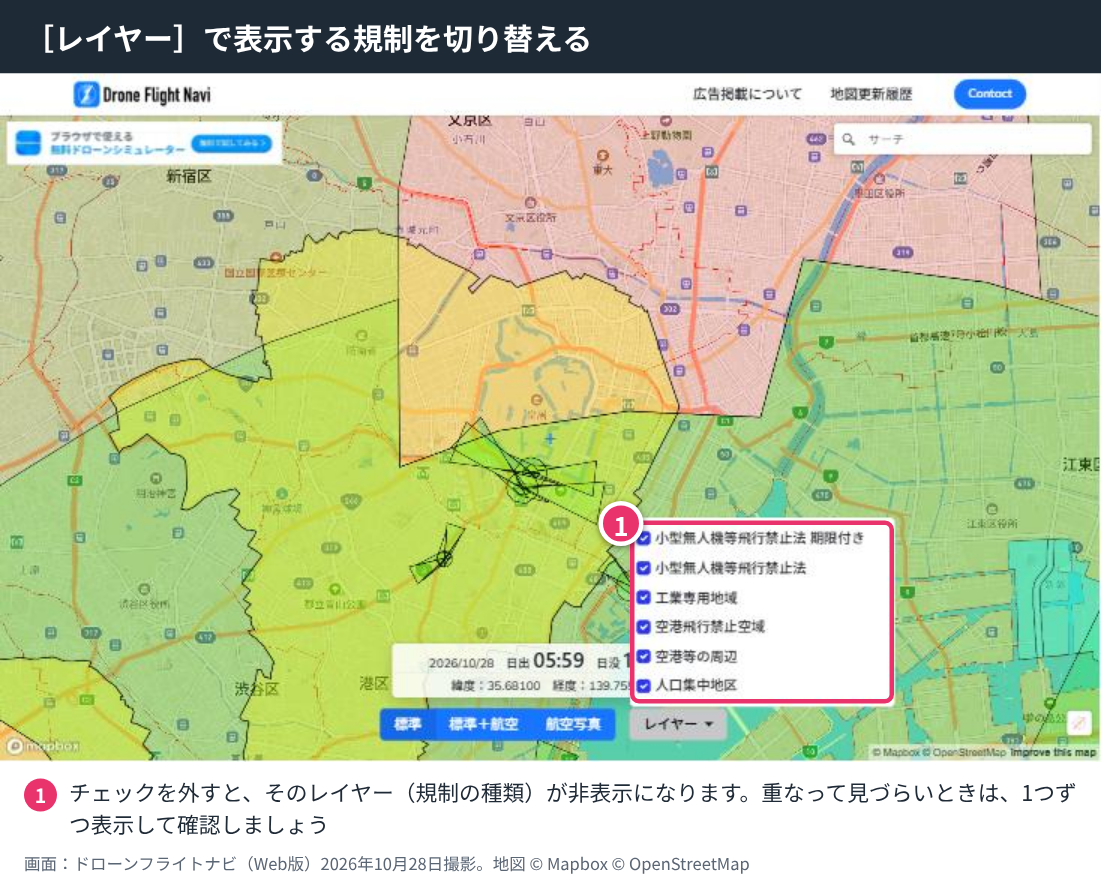
Task: Click the magnifier icon in search box
Action: coord(848,139)
